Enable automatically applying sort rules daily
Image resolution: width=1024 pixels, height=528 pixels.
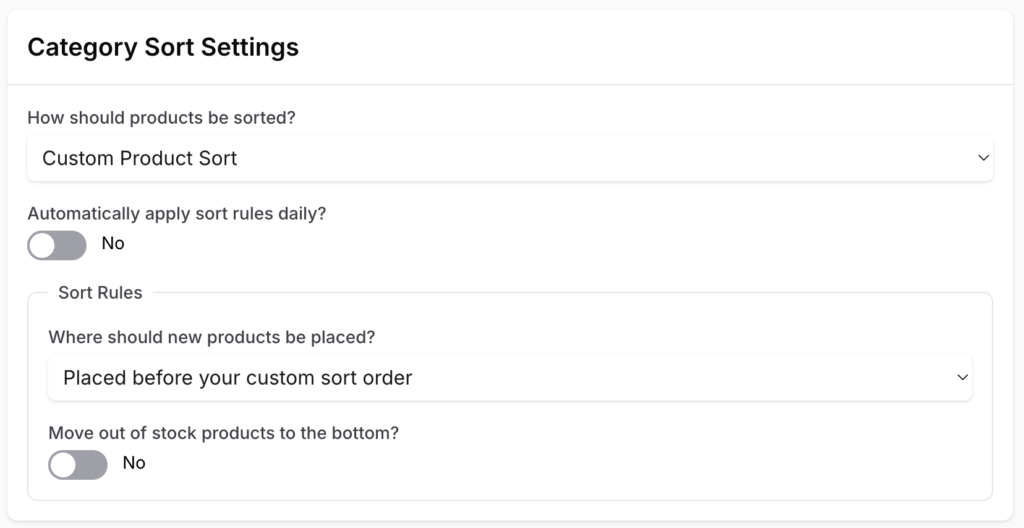pyautogui.click(x=57, y=245)
